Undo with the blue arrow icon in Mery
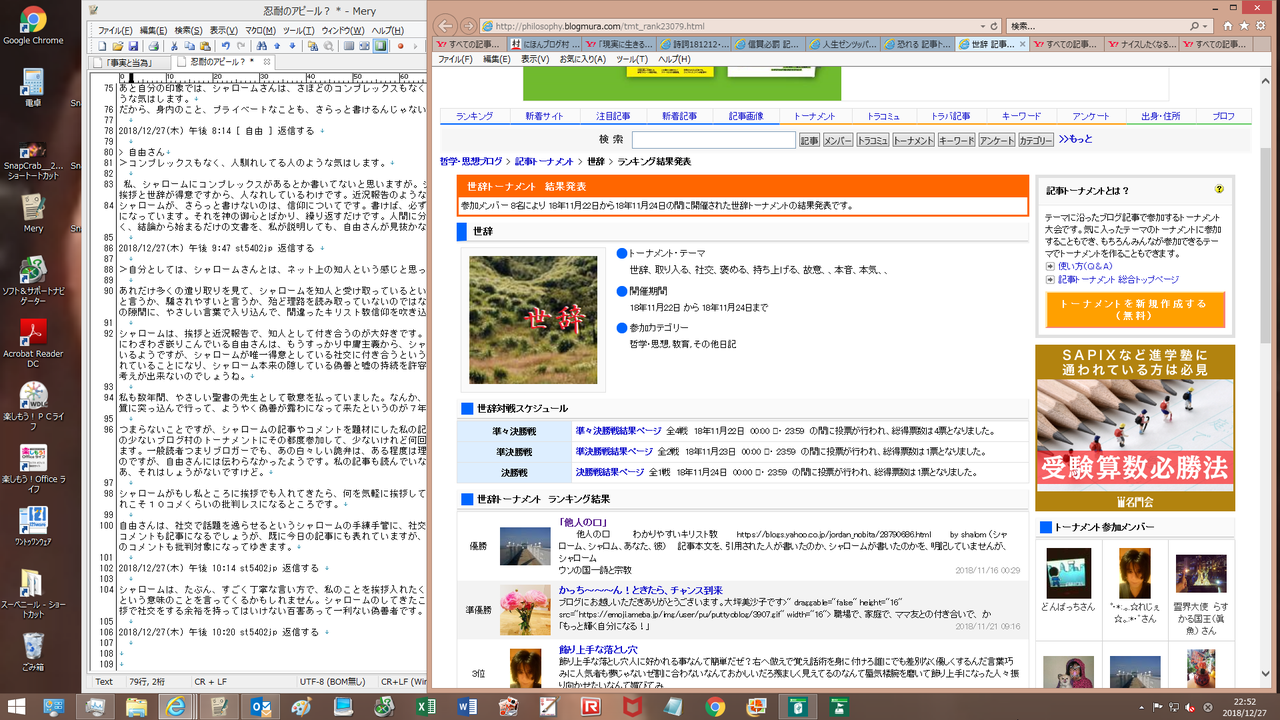 tap(226, 46)
